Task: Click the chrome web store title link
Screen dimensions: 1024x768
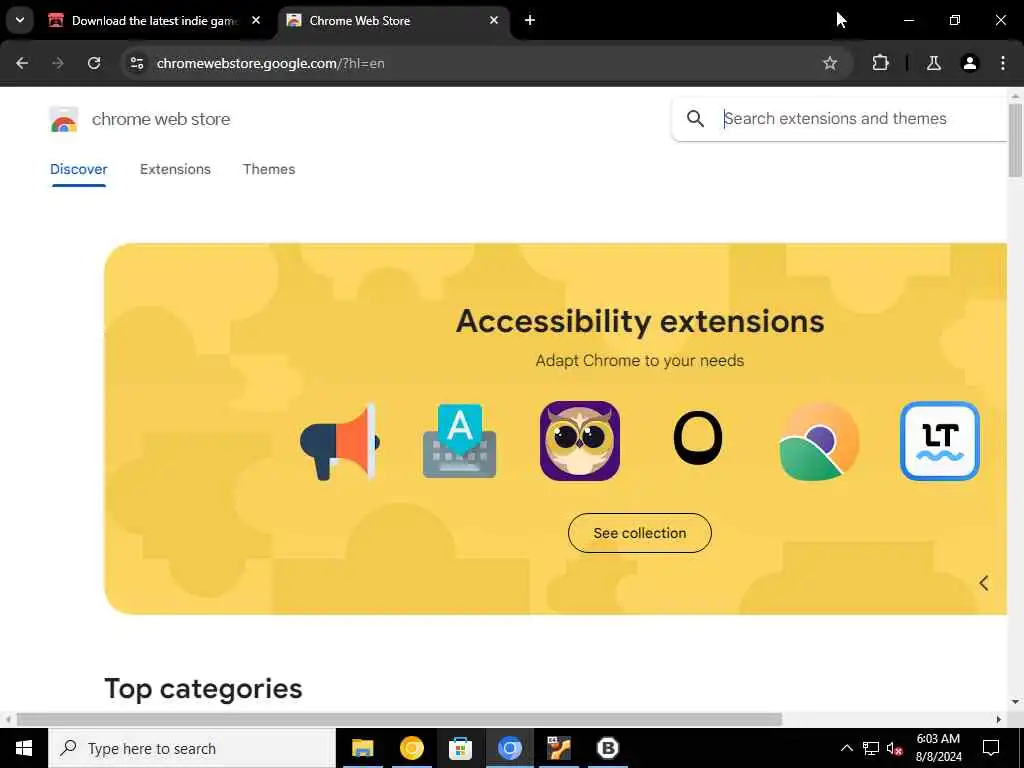Action: [161, 119]
